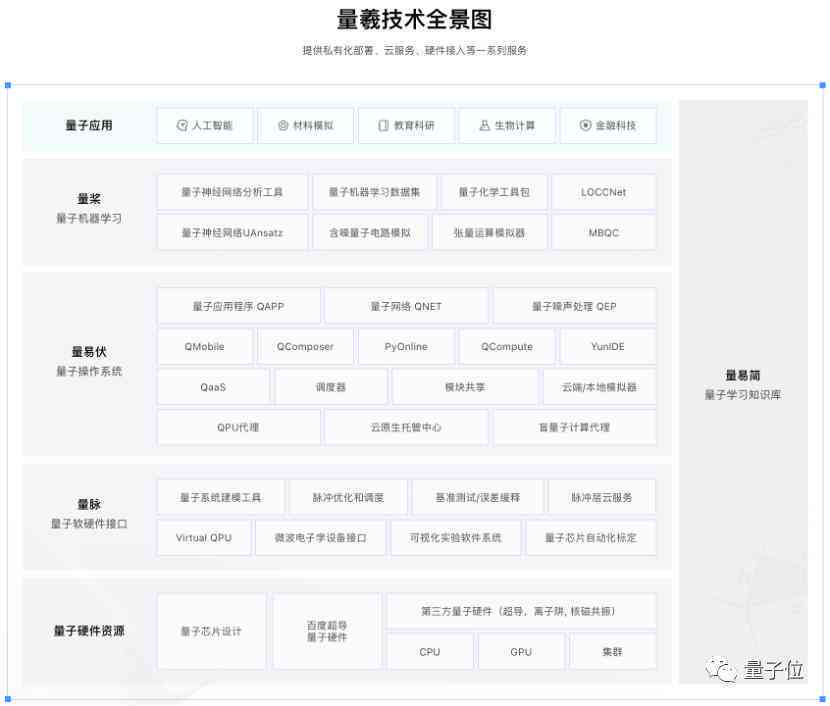Open the QComposer box

(305, 347)
